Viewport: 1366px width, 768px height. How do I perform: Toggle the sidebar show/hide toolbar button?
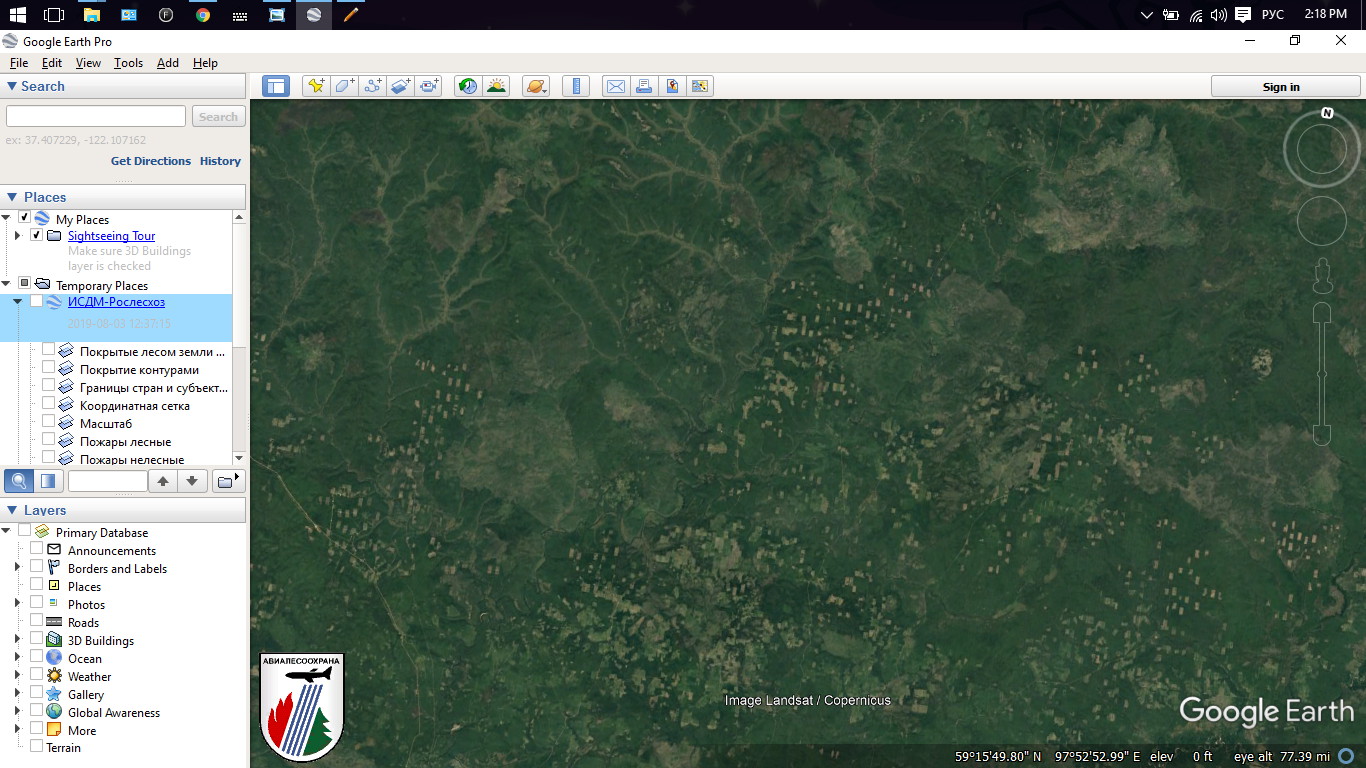[x=275, y=86]
